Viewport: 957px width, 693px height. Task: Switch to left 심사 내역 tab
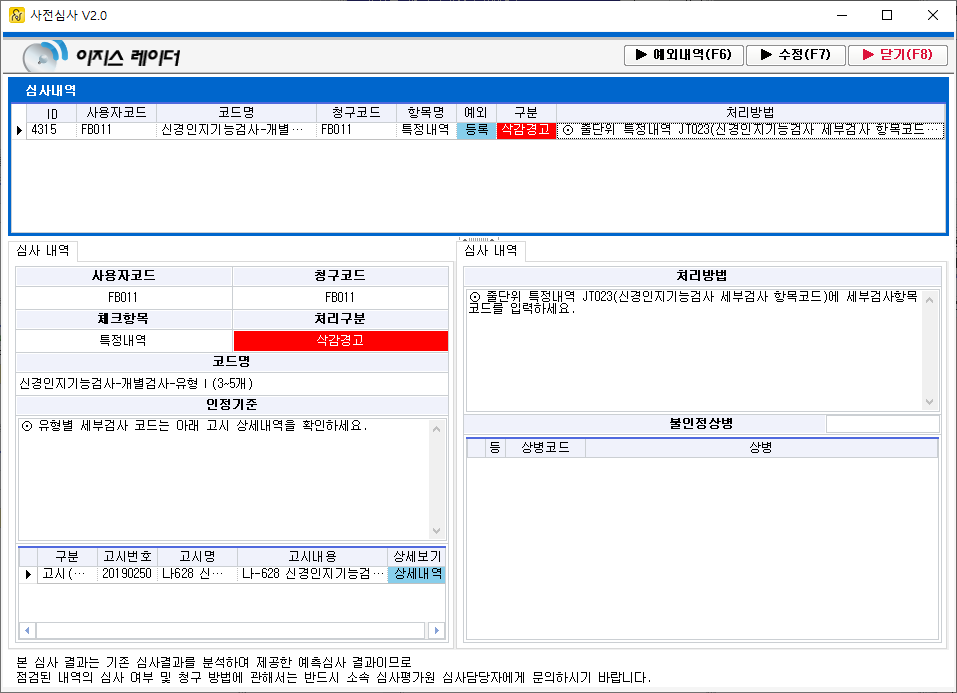tap(42, 251)
